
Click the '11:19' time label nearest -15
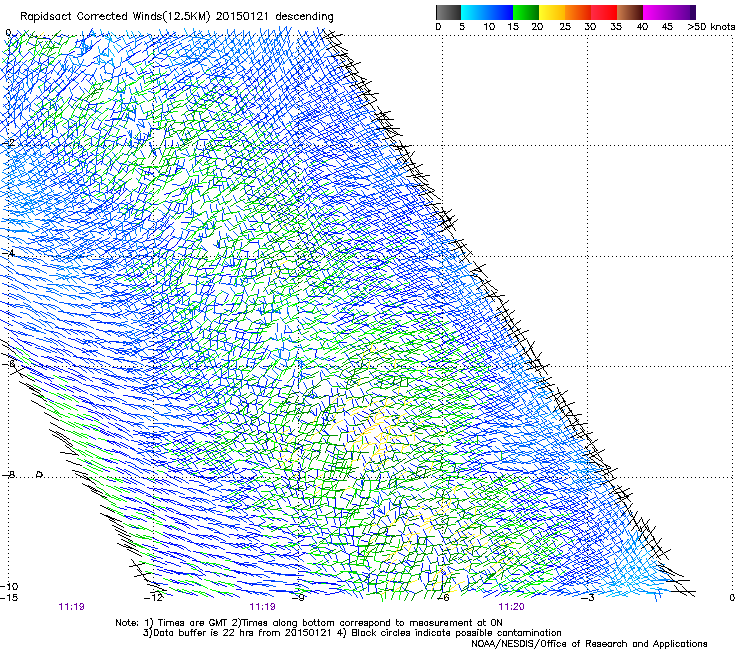click(72, 607)
